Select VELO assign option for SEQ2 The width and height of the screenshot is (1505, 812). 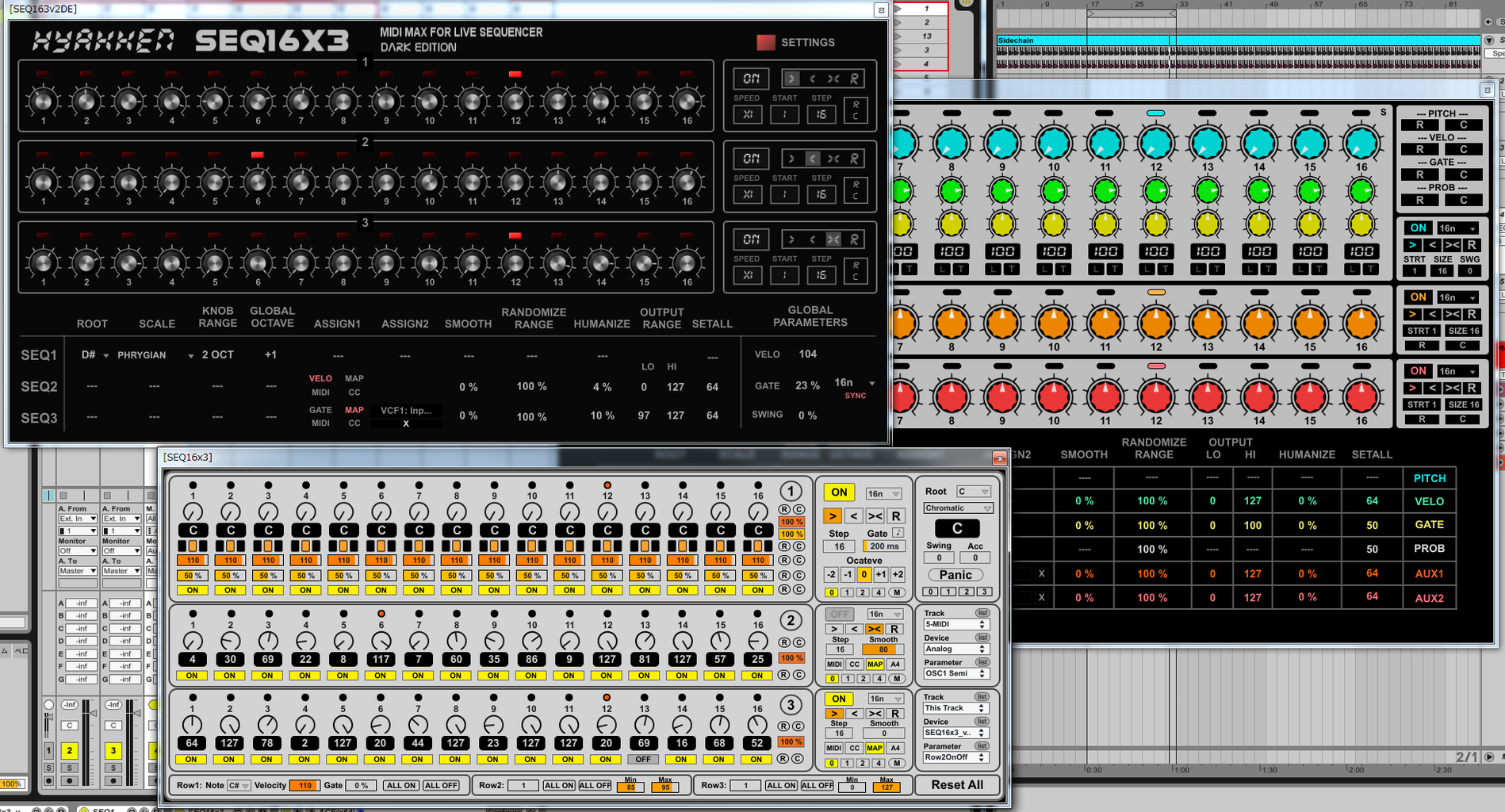click(x=320, y=378)
